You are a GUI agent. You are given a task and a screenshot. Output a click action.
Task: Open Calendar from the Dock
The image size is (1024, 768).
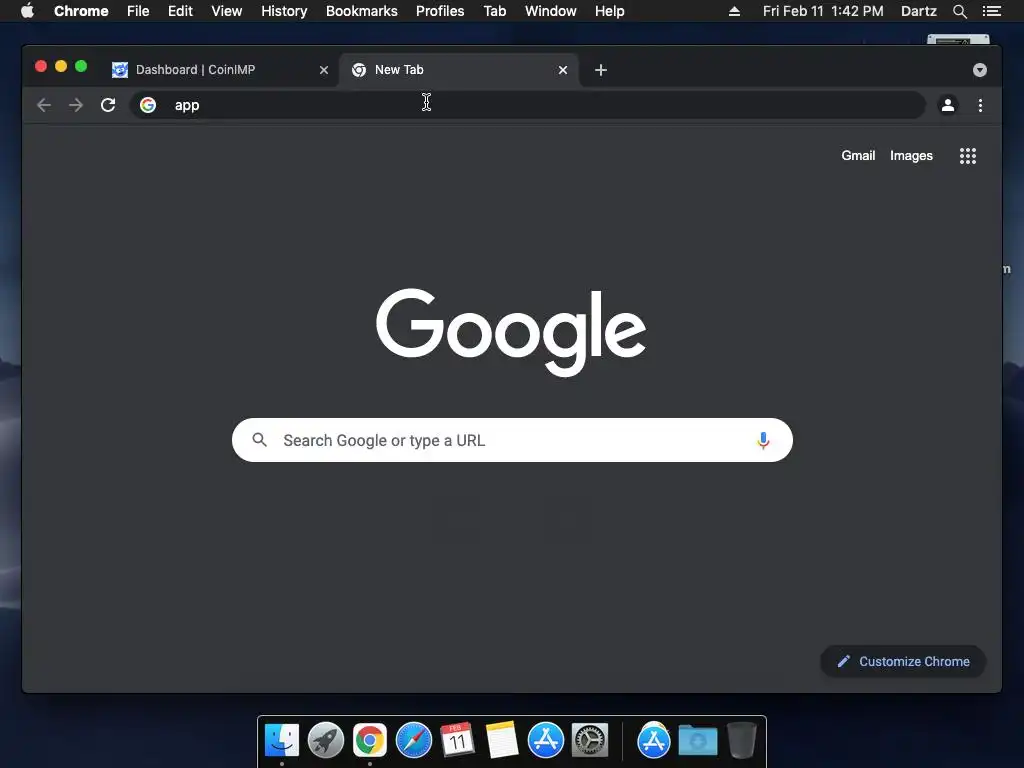click(457, 740)
